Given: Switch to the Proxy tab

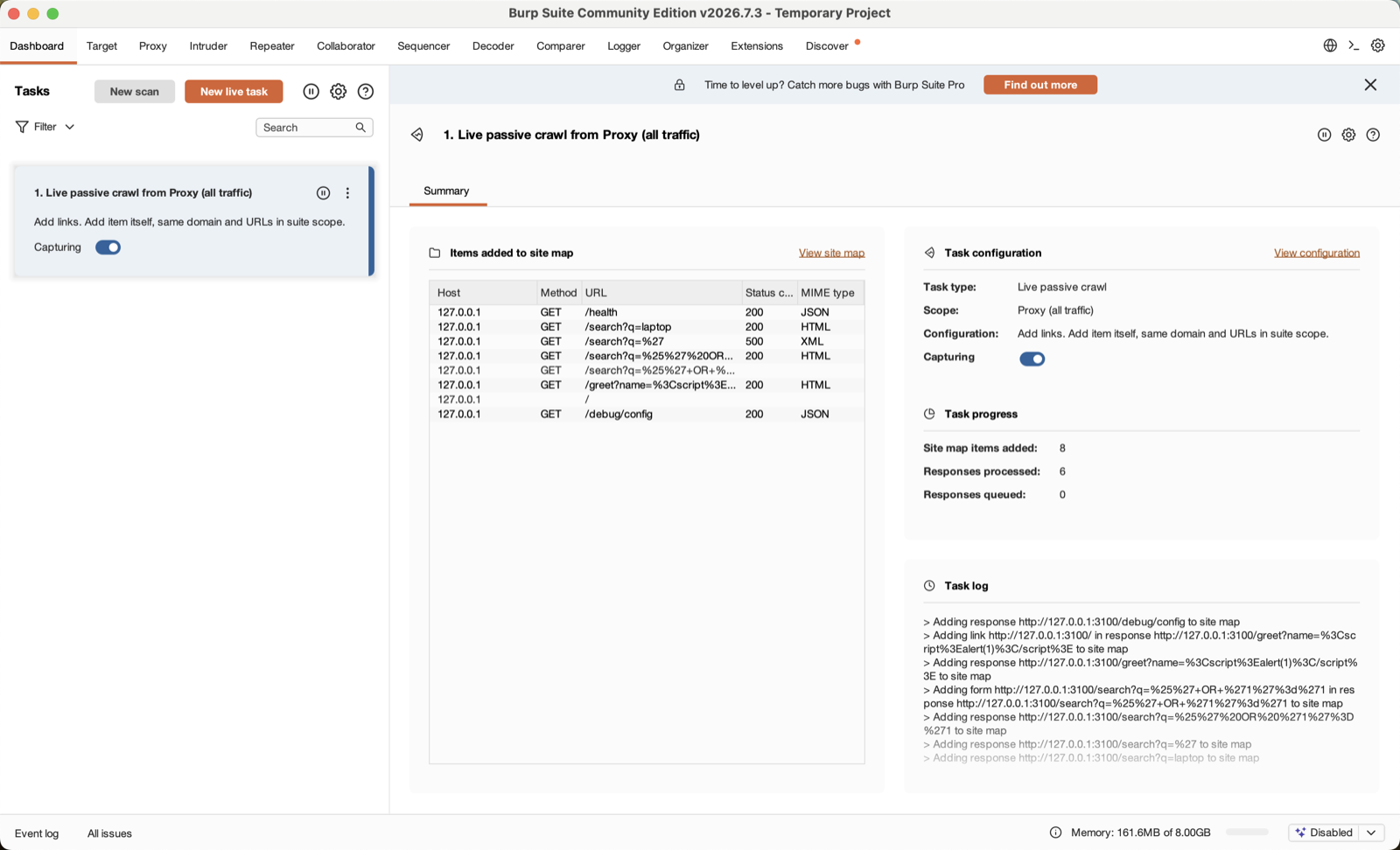Looking at the screenshot, I should coord(153,45).
